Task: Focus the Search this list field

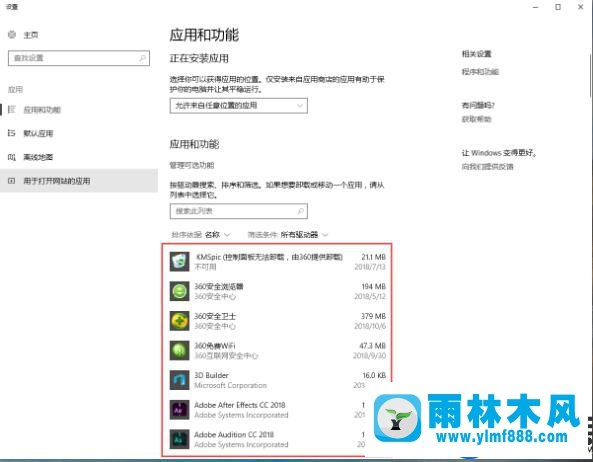Action: 239,211
